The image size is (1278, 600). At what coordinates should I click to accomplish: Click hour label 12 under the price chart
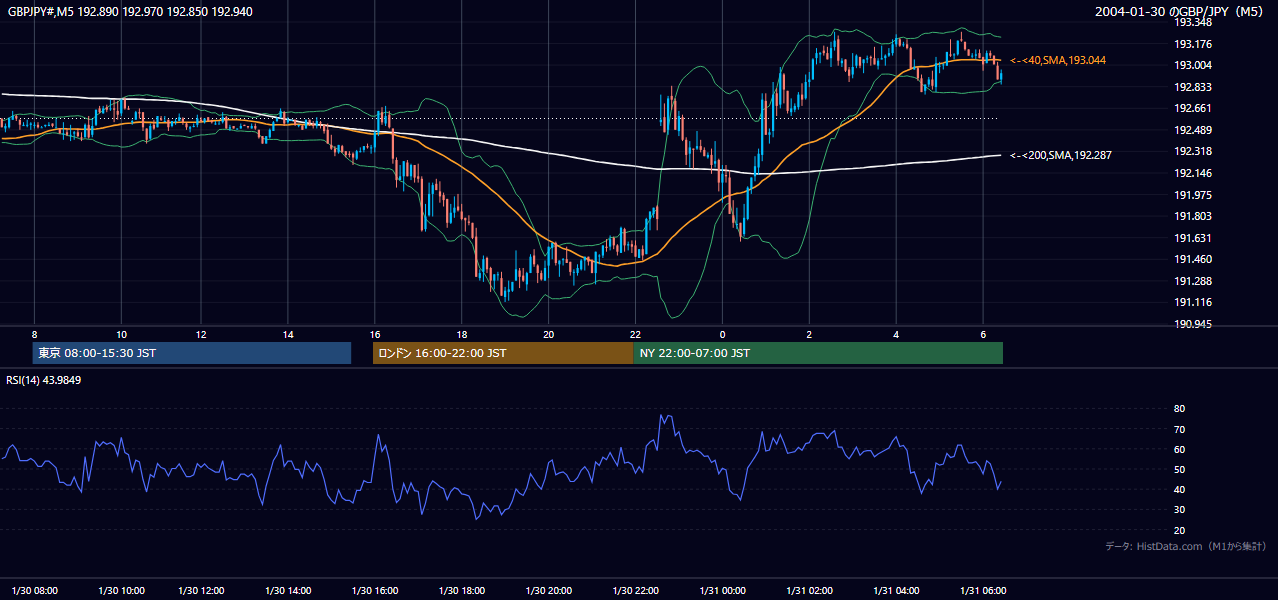201,334
